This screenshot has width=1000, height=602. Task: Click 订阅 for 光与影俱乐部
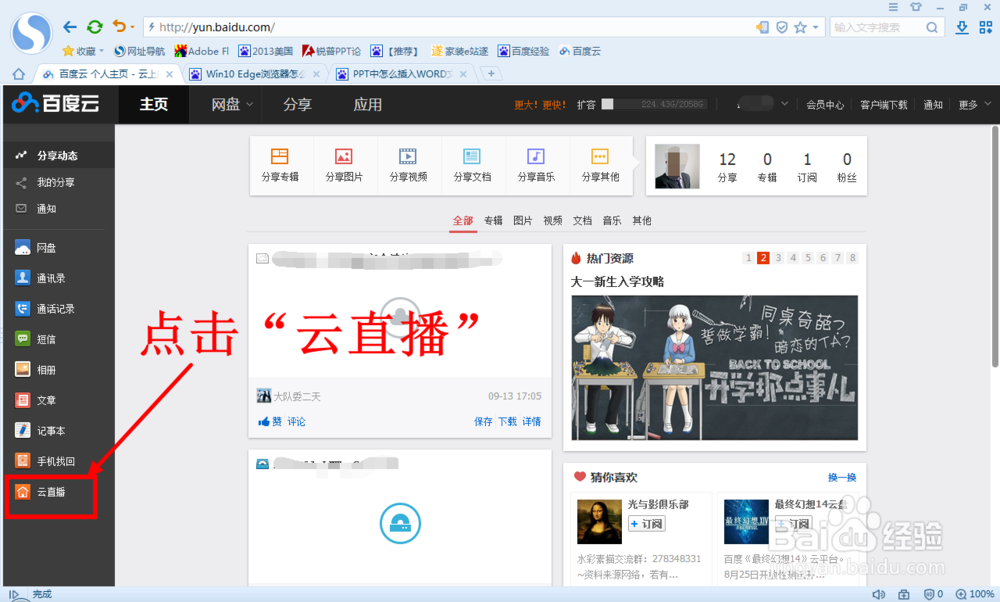[647, 524]
